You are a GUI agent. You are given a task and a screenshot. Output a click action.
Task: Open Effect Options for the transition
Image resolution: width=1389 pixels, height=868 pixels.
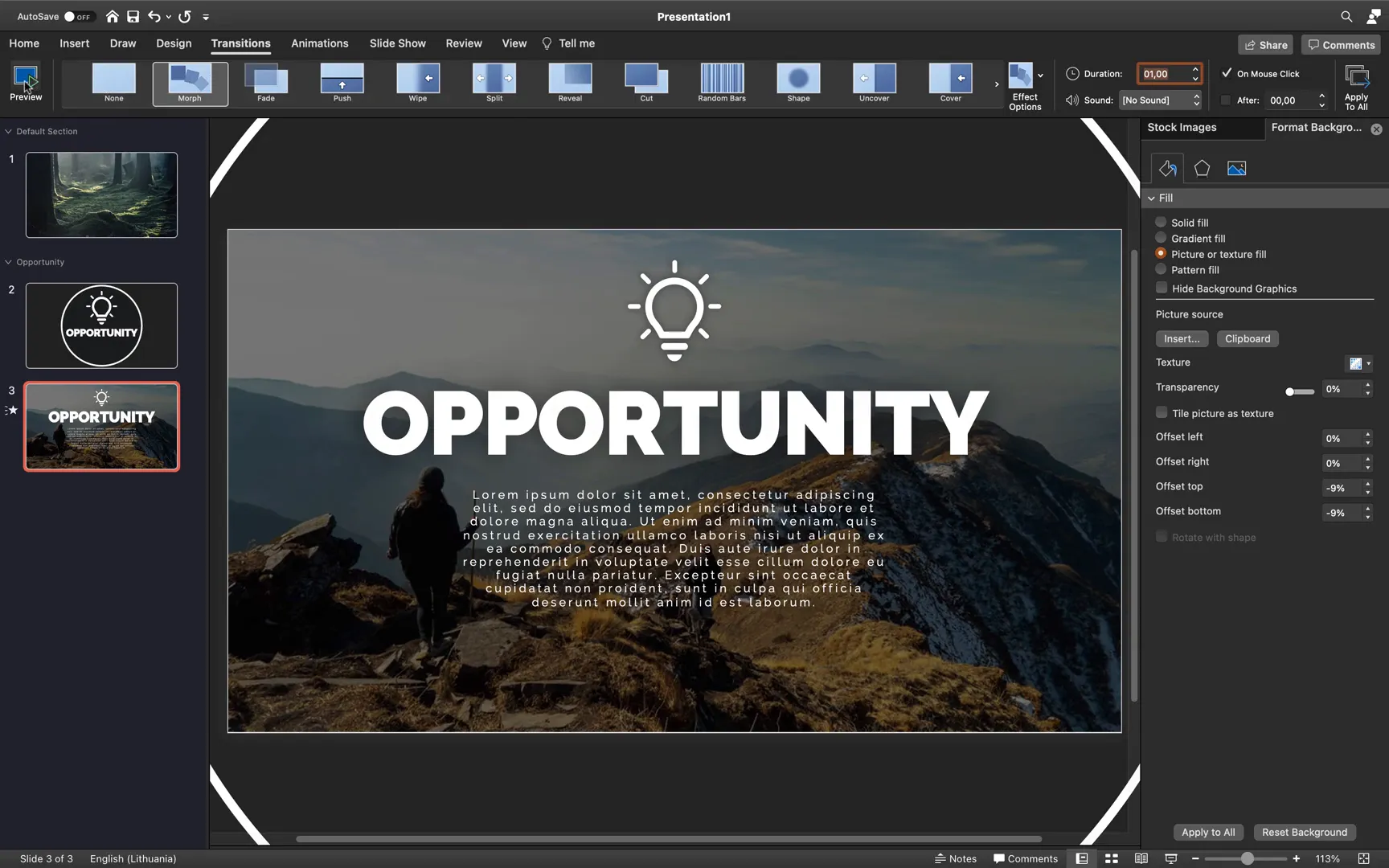[1025, 86]
